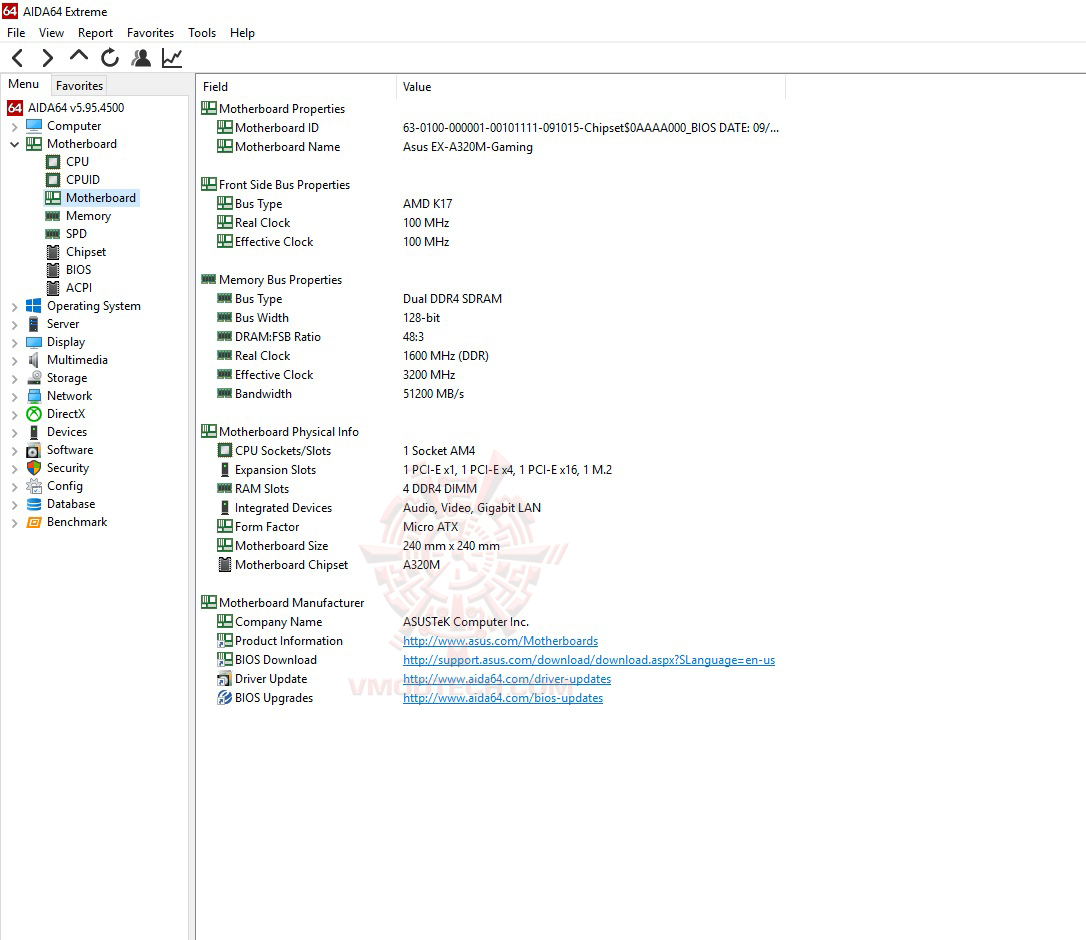Screen dimensions: 1086x940
Task: Select the Motherboard Name row
Action: tap(492, 147)
